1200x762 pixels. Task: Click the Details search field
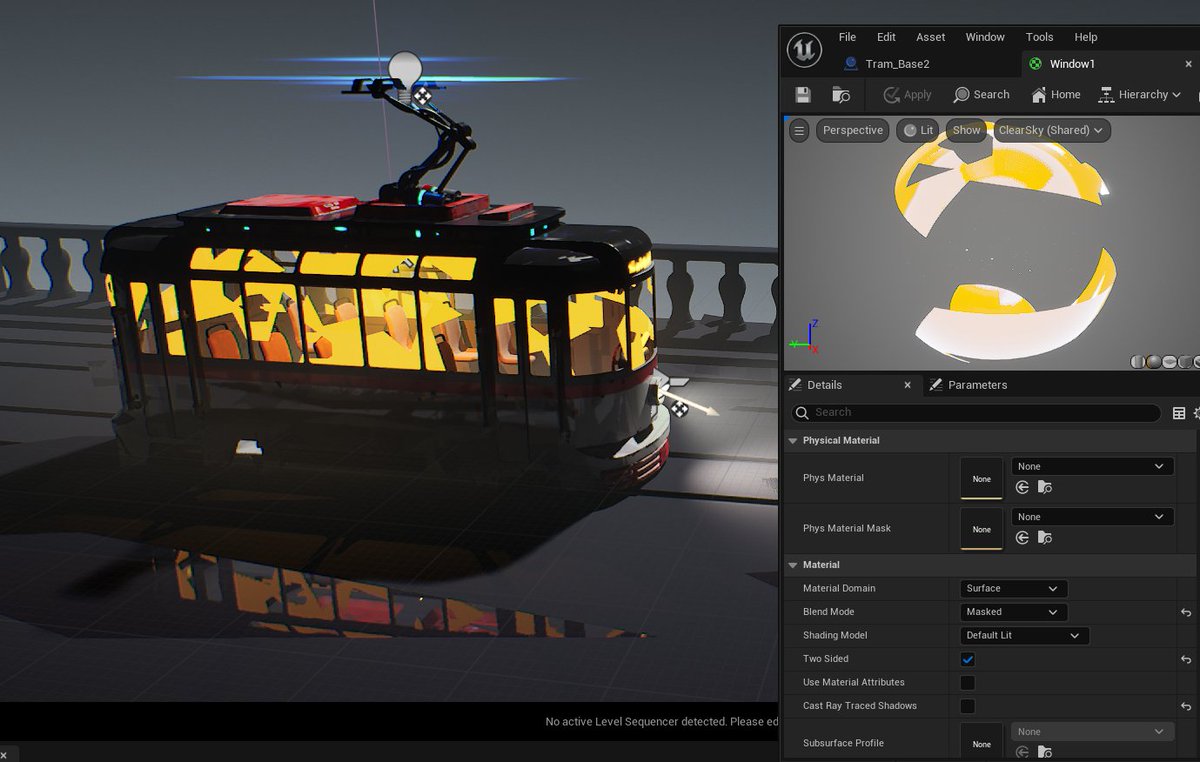976,412
